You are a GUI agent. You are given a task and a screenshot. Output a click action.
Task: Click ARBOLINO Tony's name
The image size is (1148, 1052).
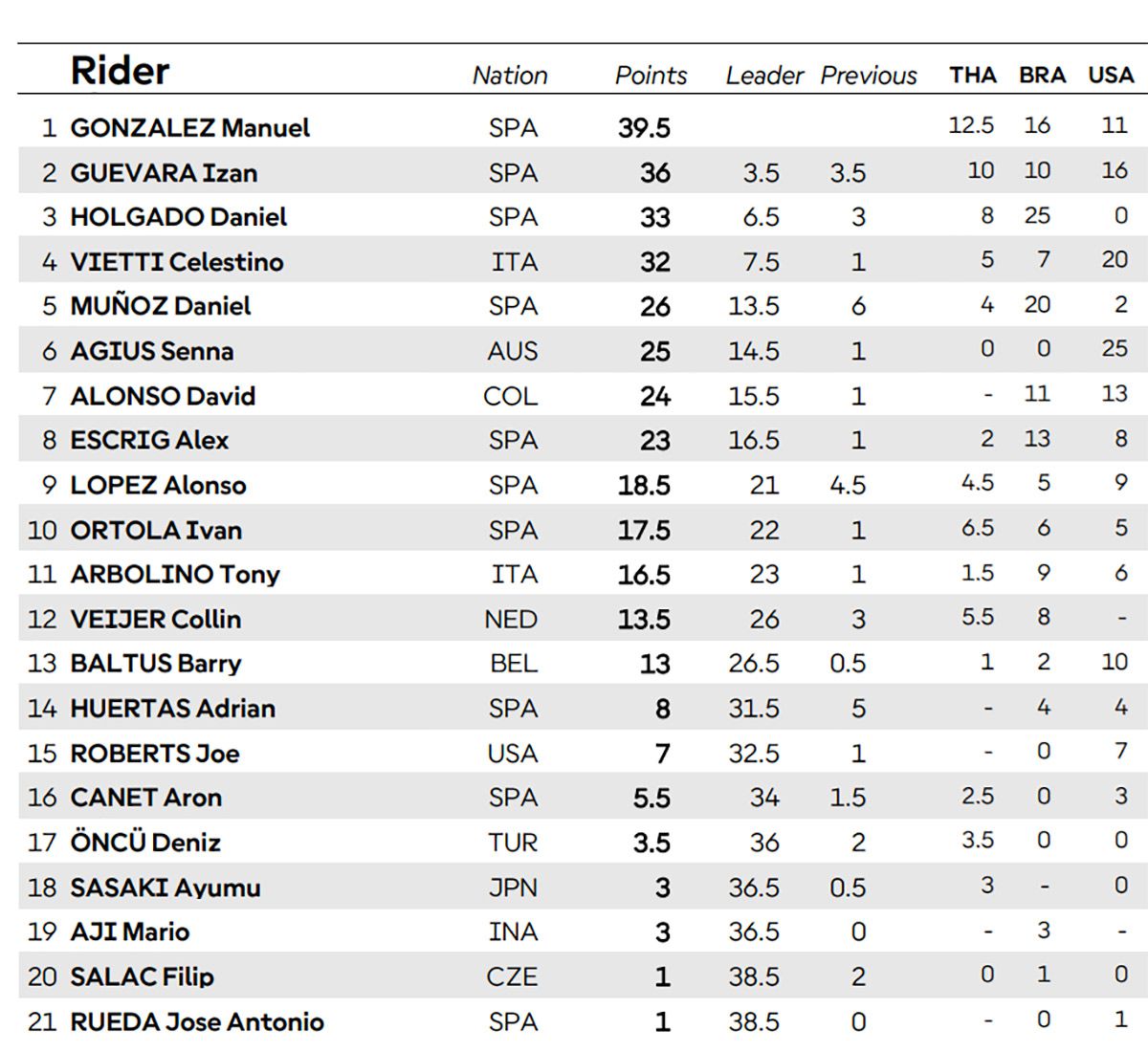click(175, 574)
